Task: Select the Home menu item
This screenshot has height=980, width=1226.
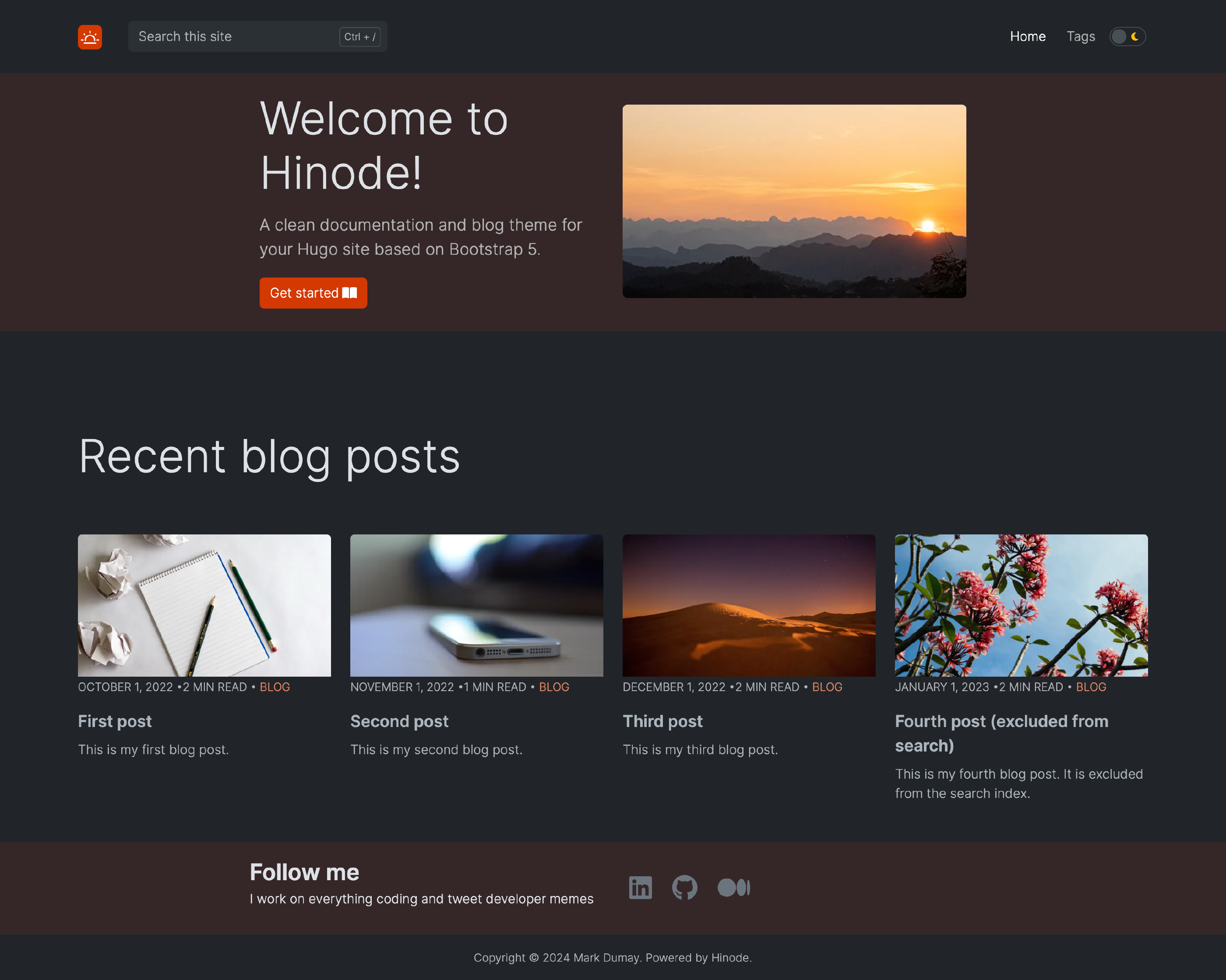Action: point(1028,36)
